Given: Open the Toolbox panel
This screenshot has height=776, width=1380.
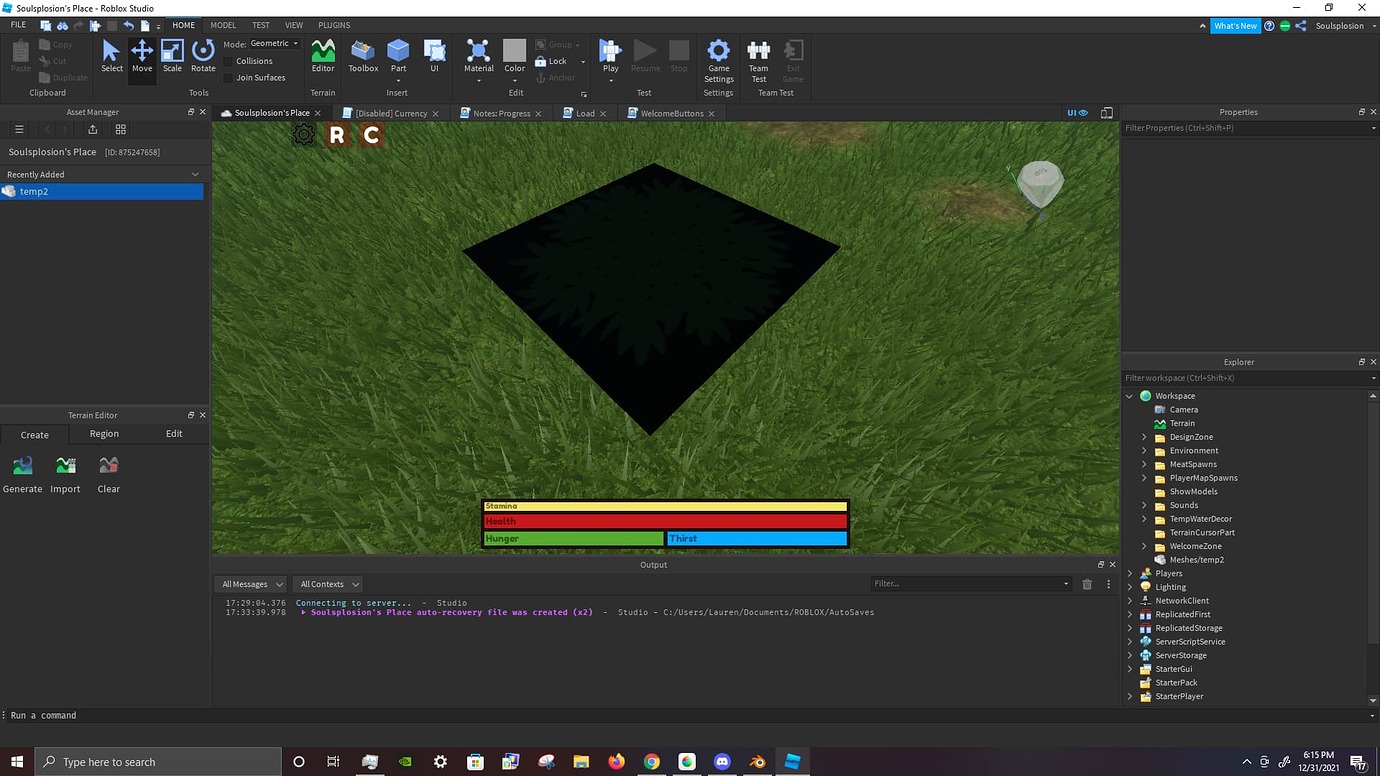Looking at the screenshot, I should [362, 55].
